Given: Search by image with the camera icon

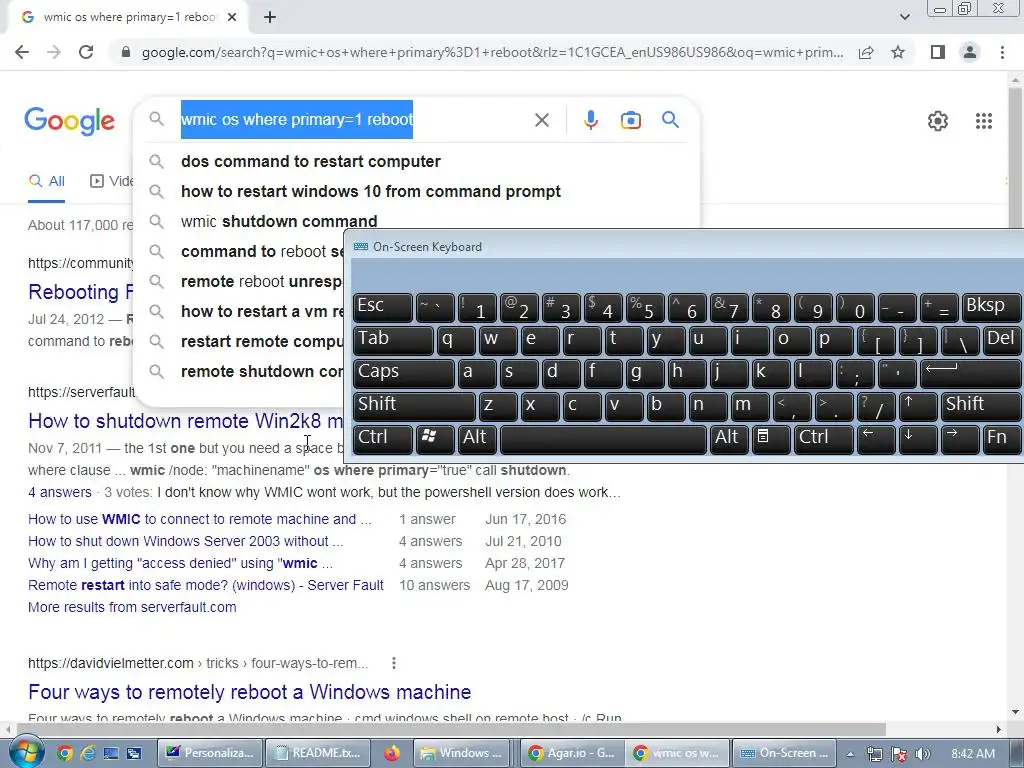Looking at the screenshot, I should [x=630, y=120].
